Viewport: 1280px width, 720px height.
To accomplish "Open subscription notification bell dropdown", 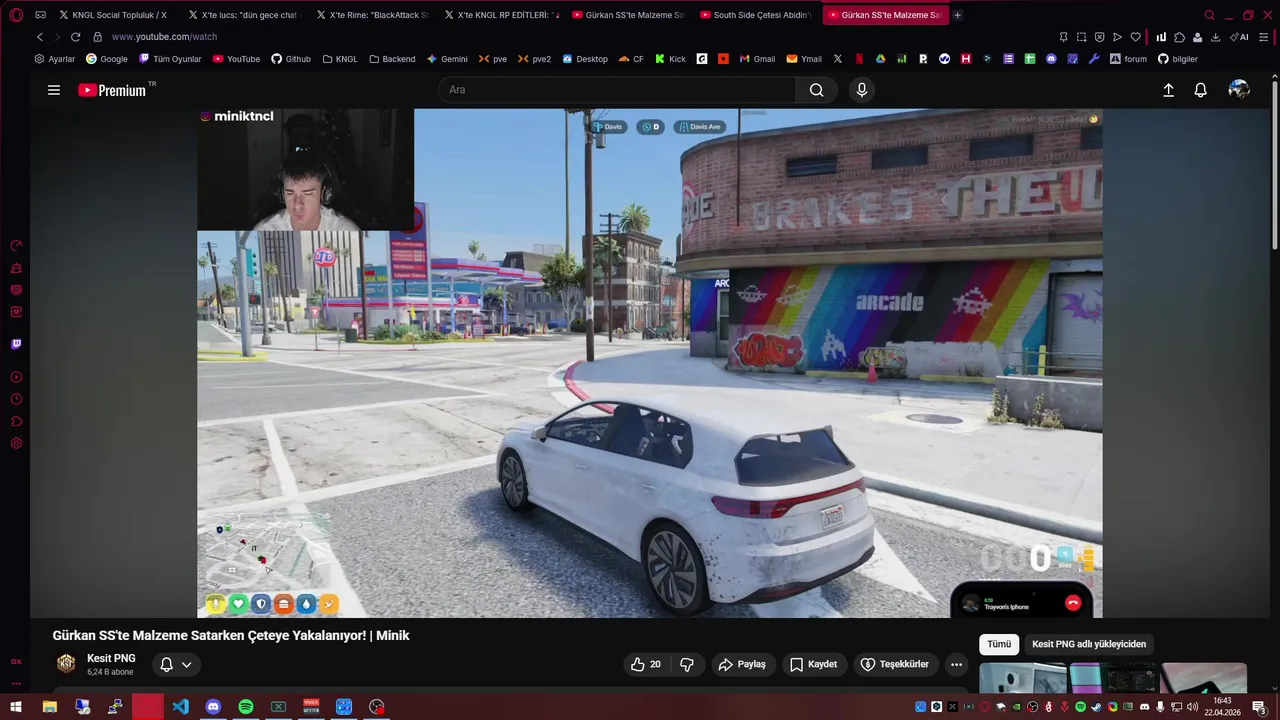I will click(176, 664).
